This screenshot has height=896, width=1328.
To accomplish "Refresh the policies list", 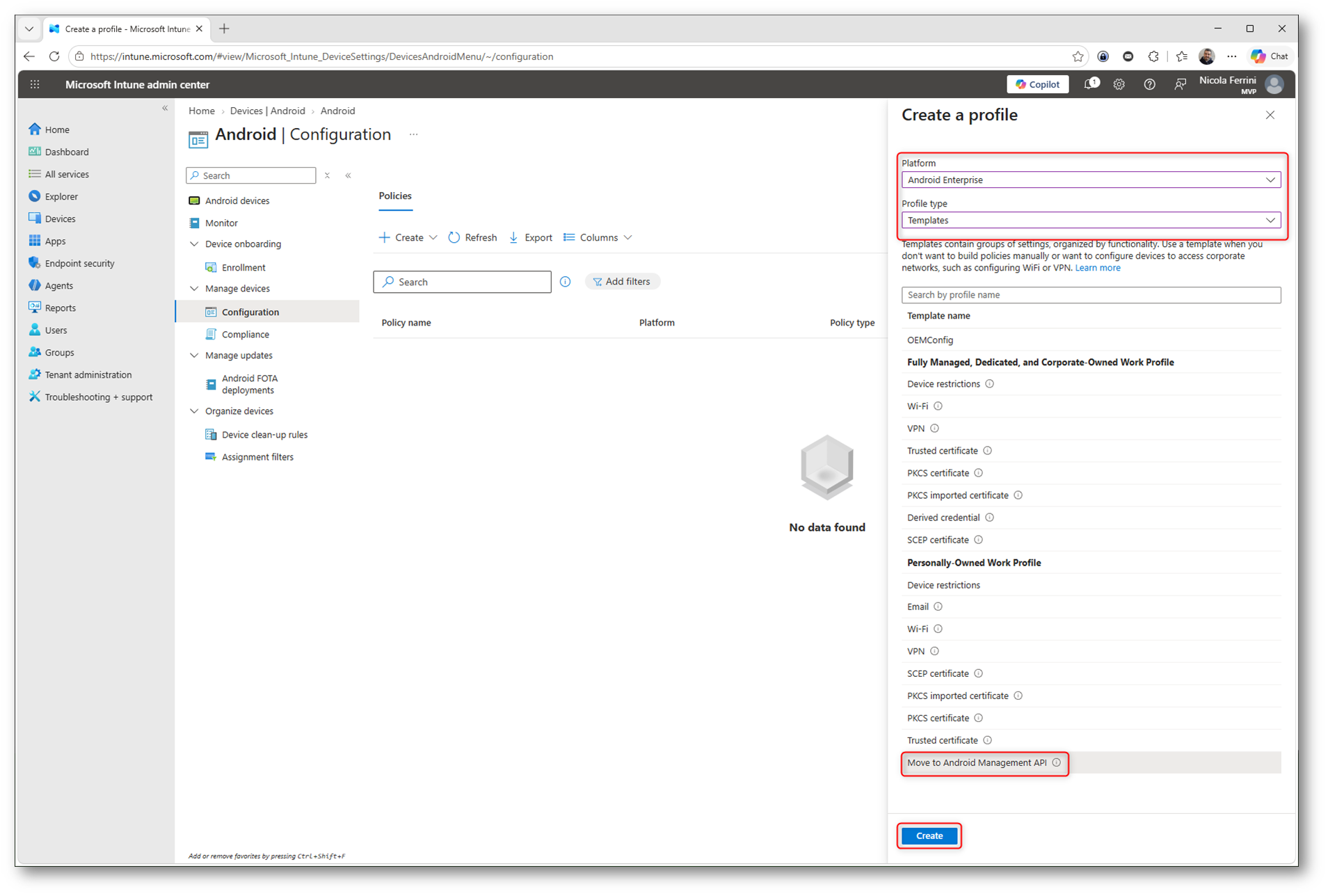I will coord(472,237).
